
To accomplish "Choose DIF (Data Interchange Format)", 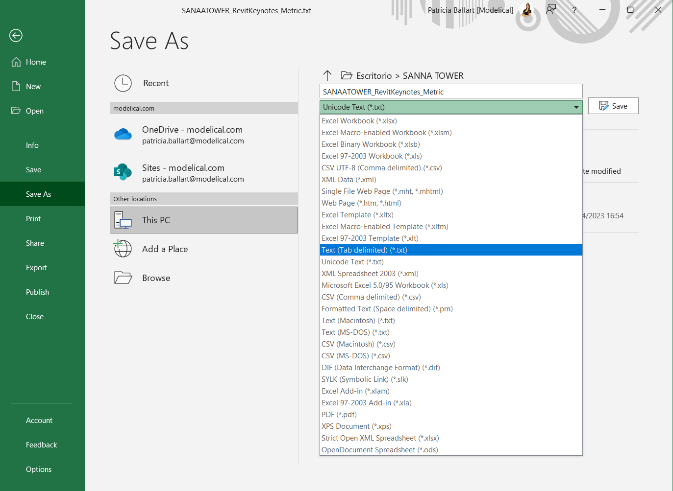I will point(451,367).
